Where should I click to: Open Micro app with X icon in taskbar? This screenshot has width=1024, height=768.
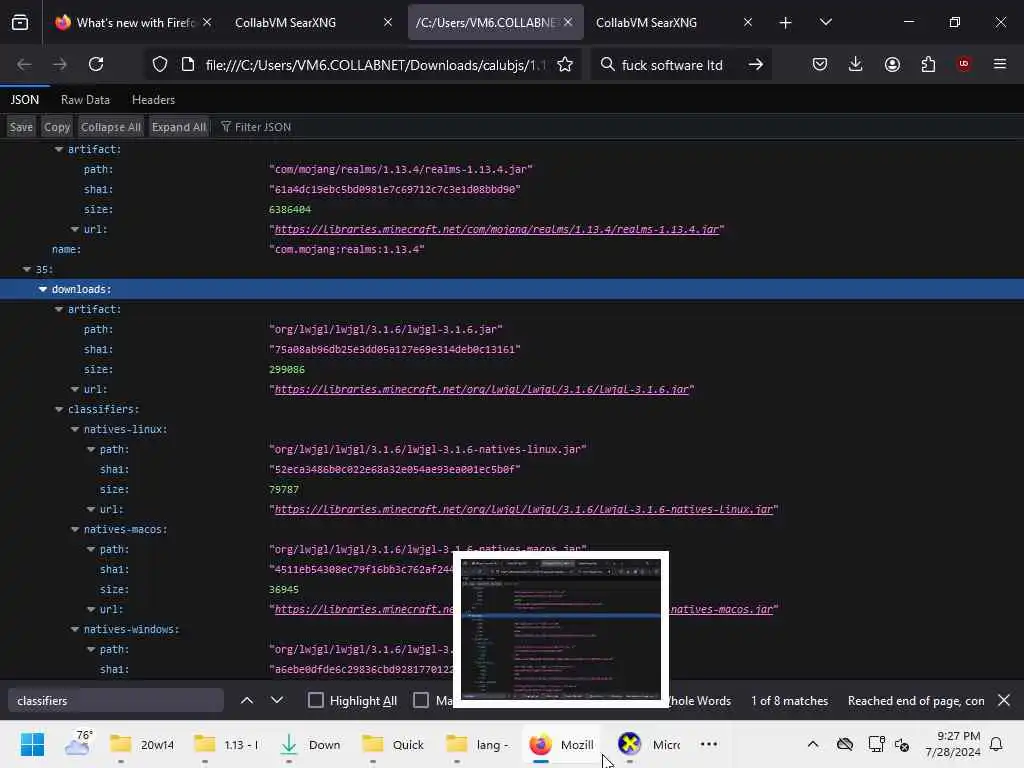[650, 744]
